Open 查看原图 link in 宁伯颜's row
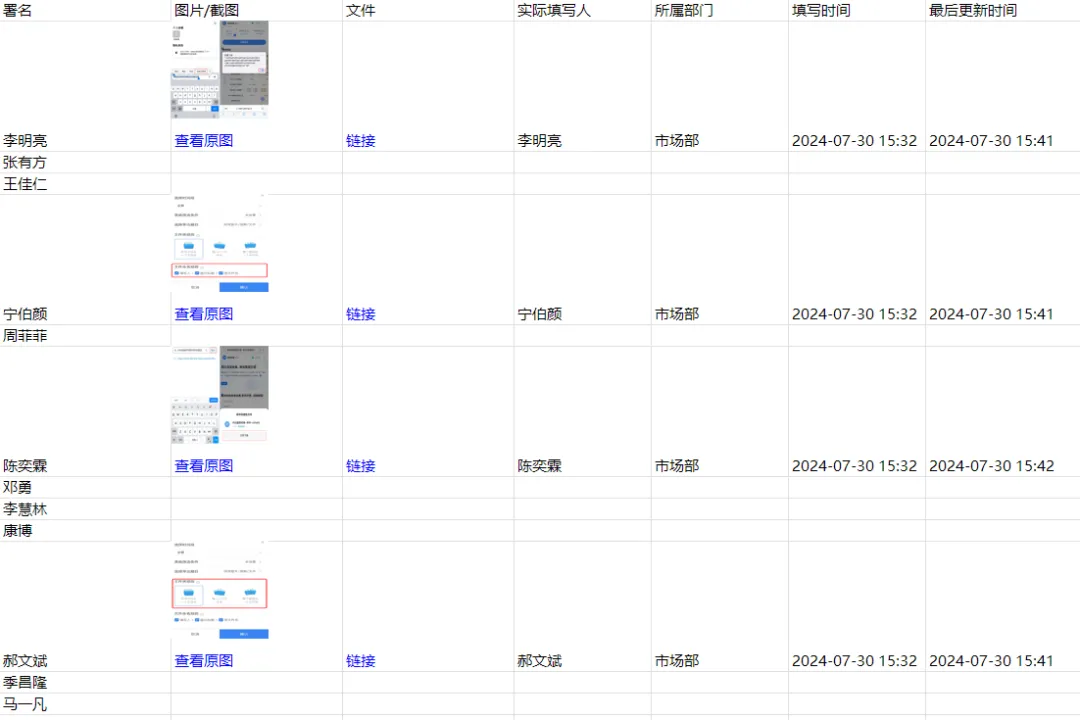 (204, 314)
